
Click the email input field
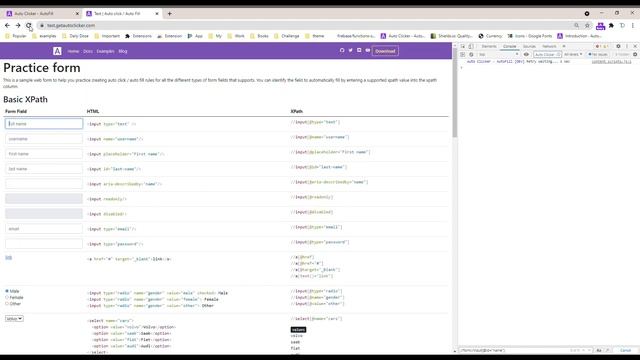(x=44, y=229)
